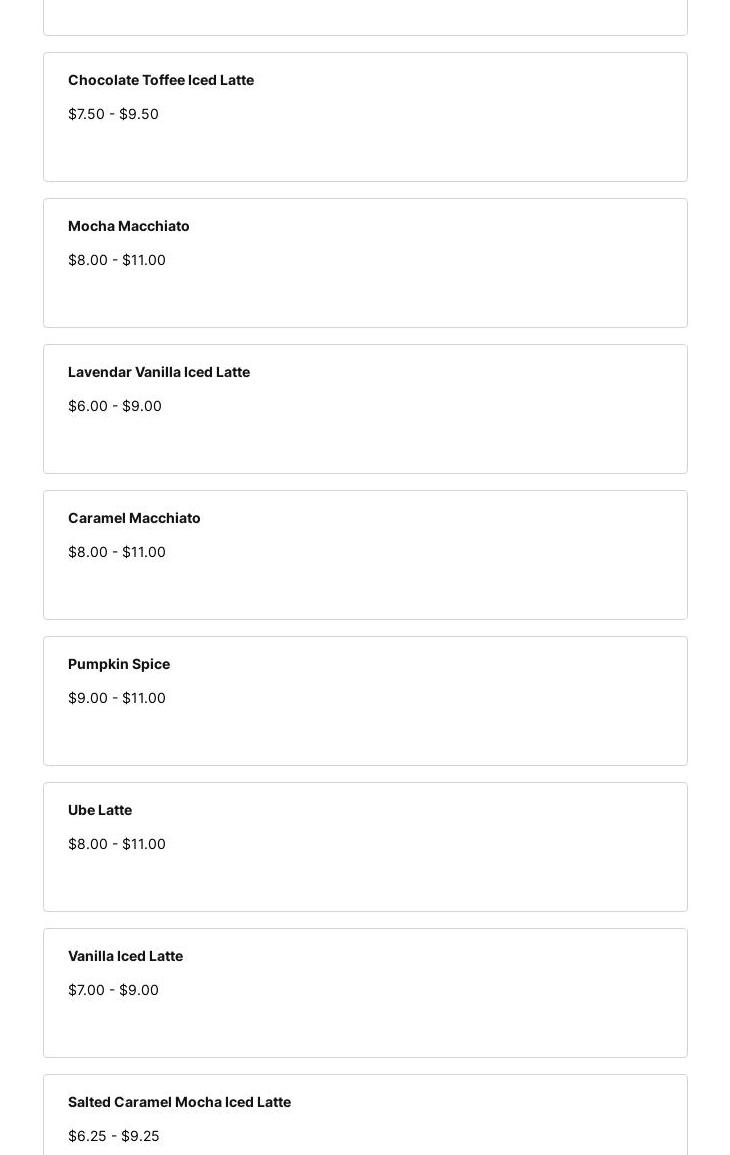Open the Caramel Macchiato item
Viewport: 730px width, 1155px height.
click(x=134, y=518)
